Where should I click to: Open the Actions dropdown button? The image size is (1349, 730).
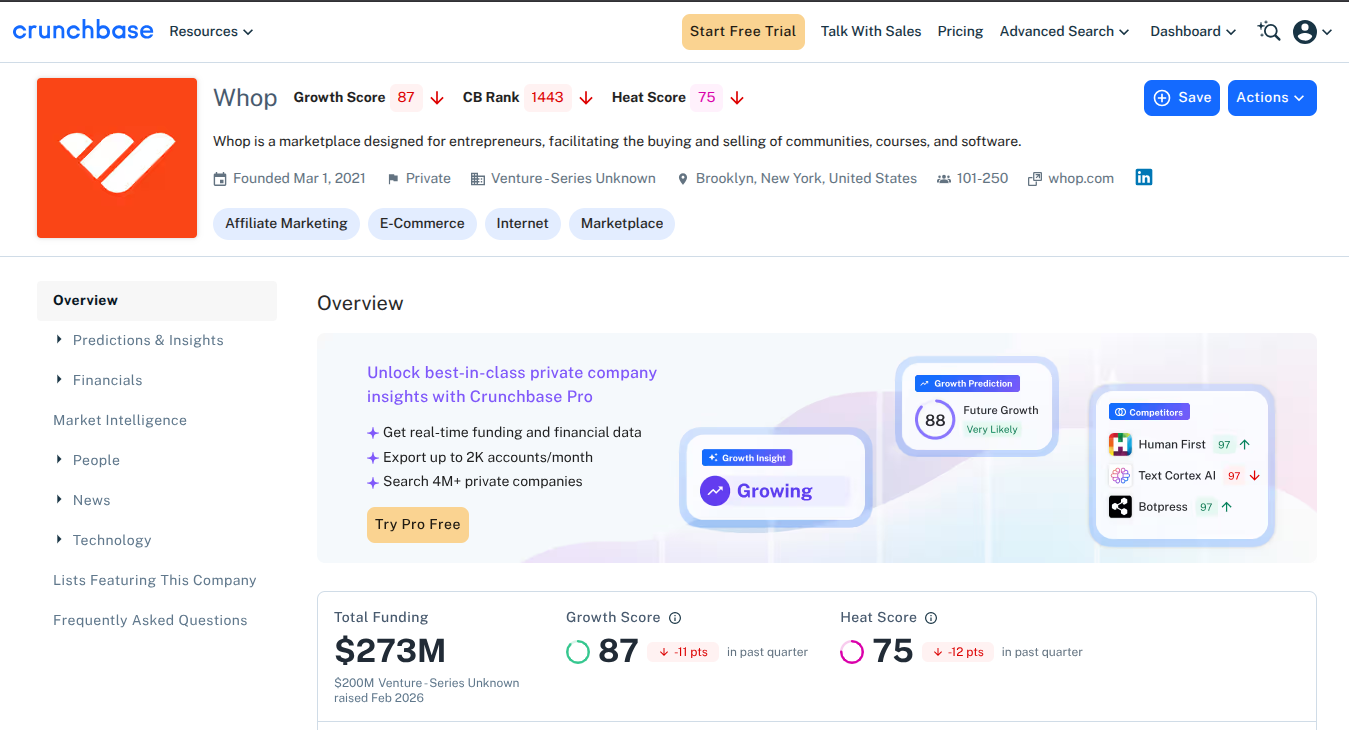(x=1272, y=98)
